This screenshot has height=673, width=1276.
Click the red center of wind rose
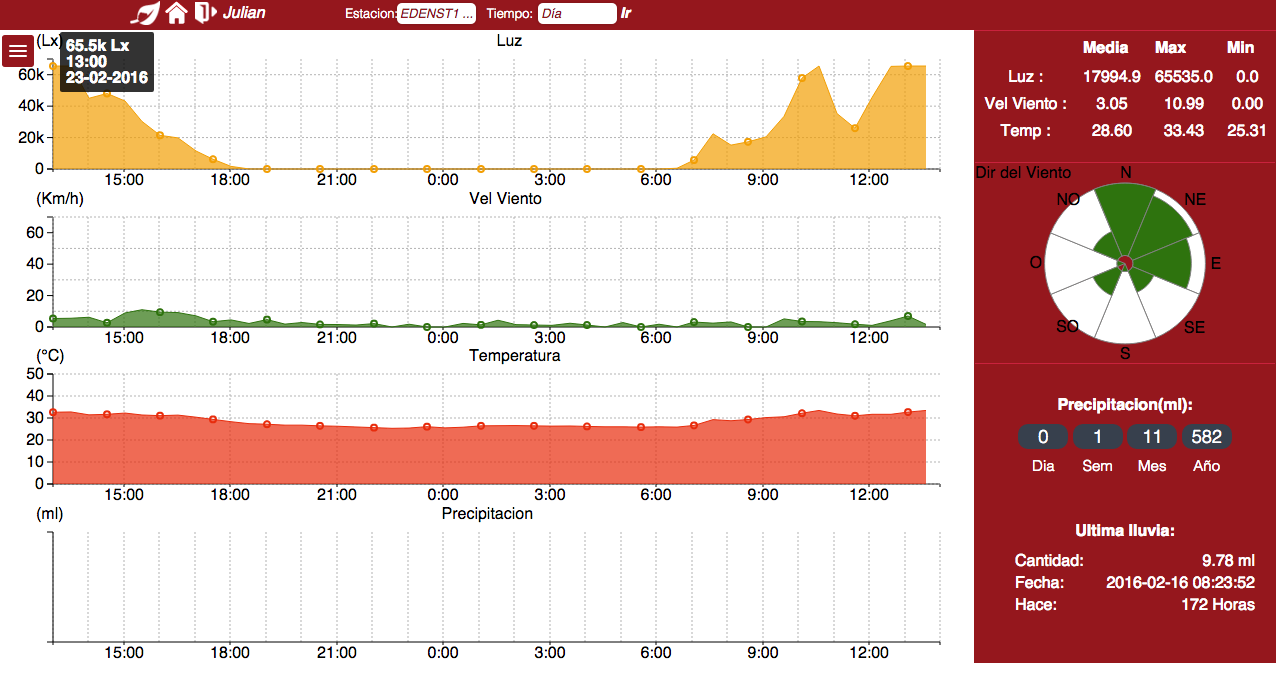point(1124,263)
